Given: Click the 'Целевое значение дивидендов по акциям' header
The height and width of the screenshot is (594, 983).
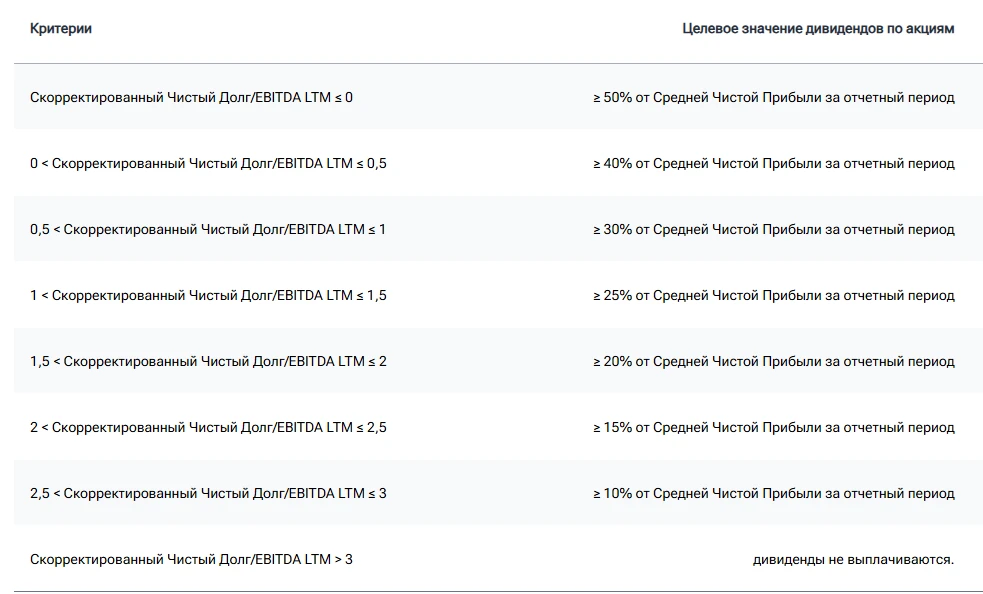Looking at the screenshot, I should pos(818,28).
